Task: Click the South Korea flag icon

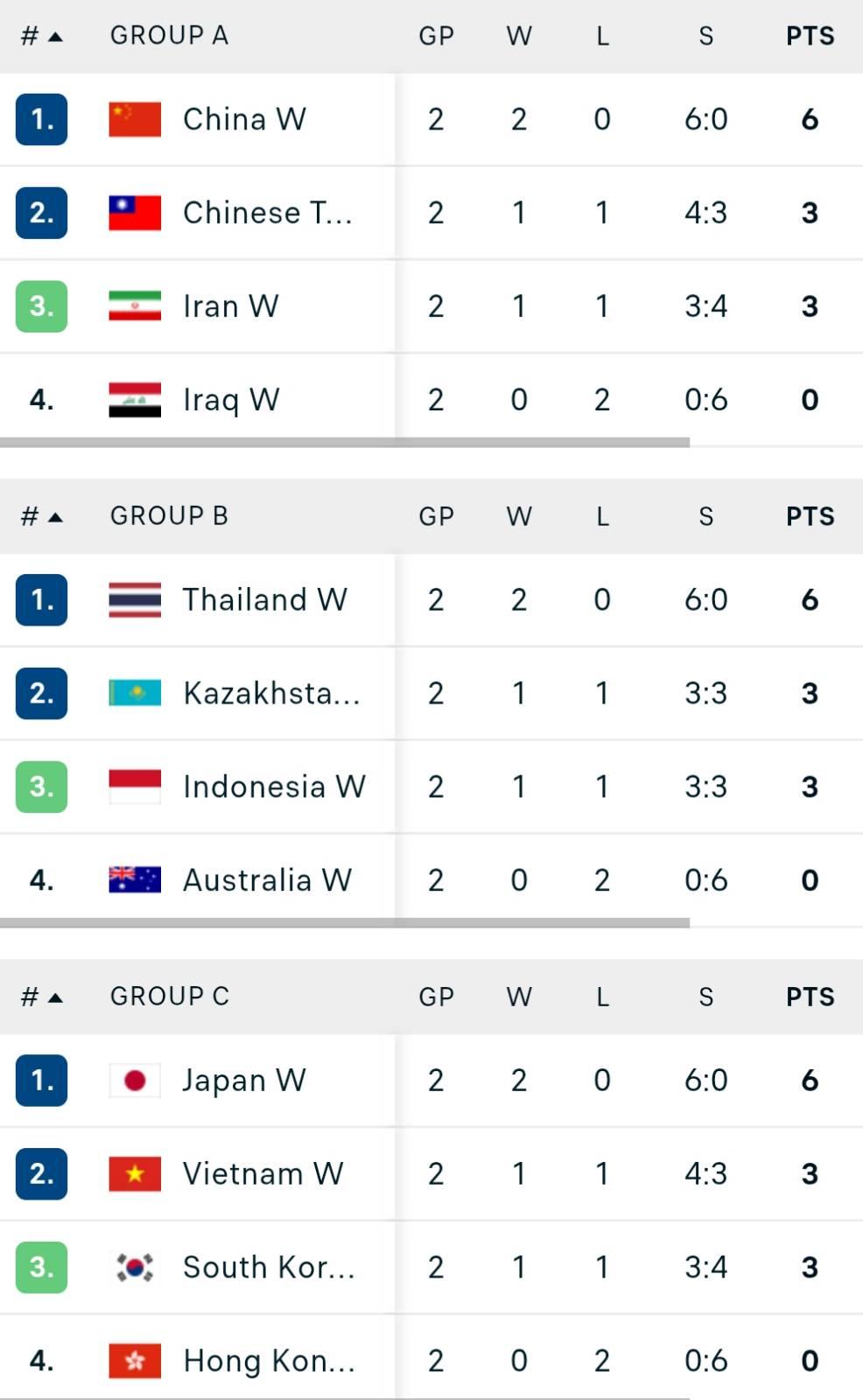Action: pos(135,1267)
